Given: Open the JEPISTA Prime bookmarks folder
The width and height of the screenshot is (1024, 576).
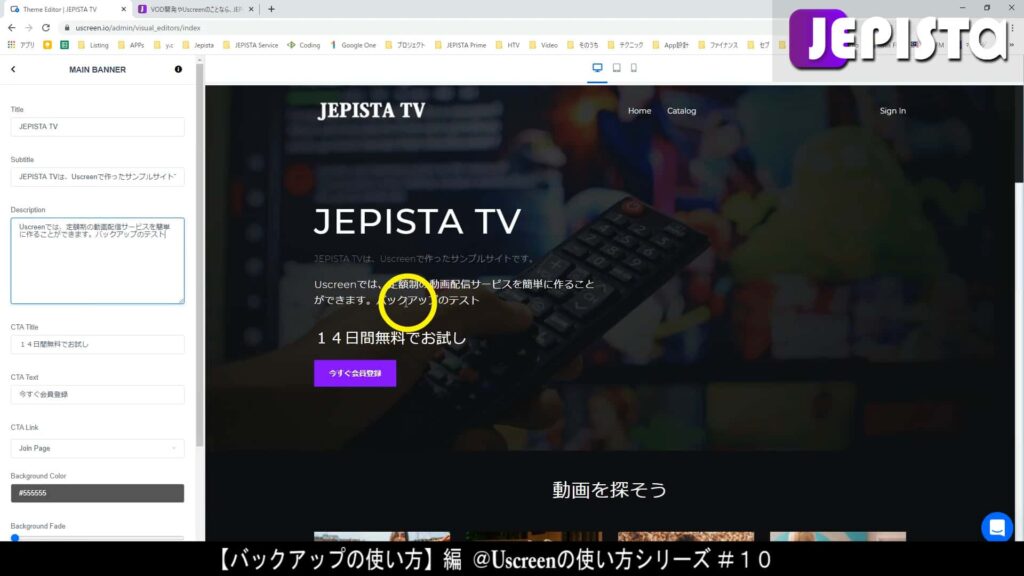Looking at the screenshot, I should point(465,45).
